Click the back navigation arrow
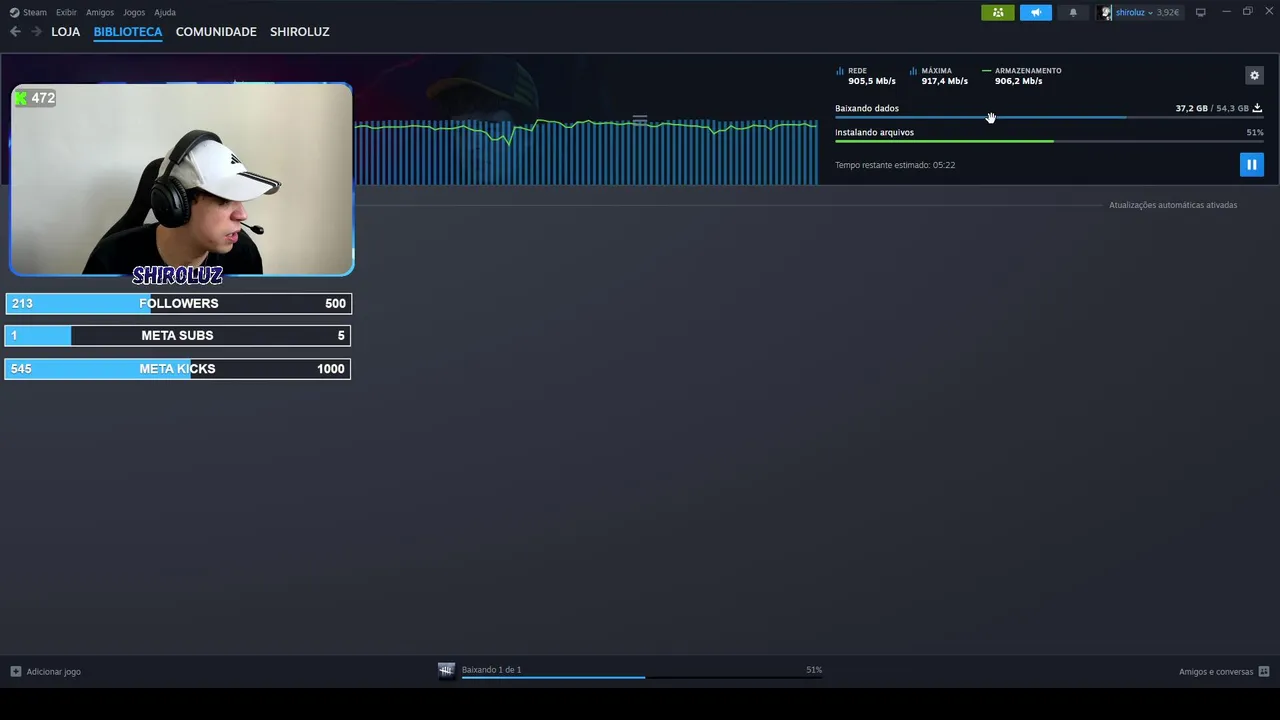This screenshot has height=720, width=1280. point(15,32)
